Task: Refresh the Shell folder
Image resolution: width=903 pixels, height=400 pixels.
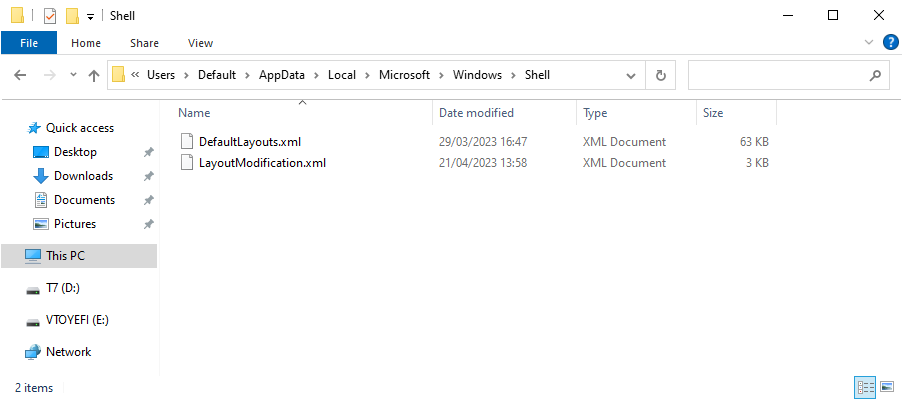Action: (661, 75)
